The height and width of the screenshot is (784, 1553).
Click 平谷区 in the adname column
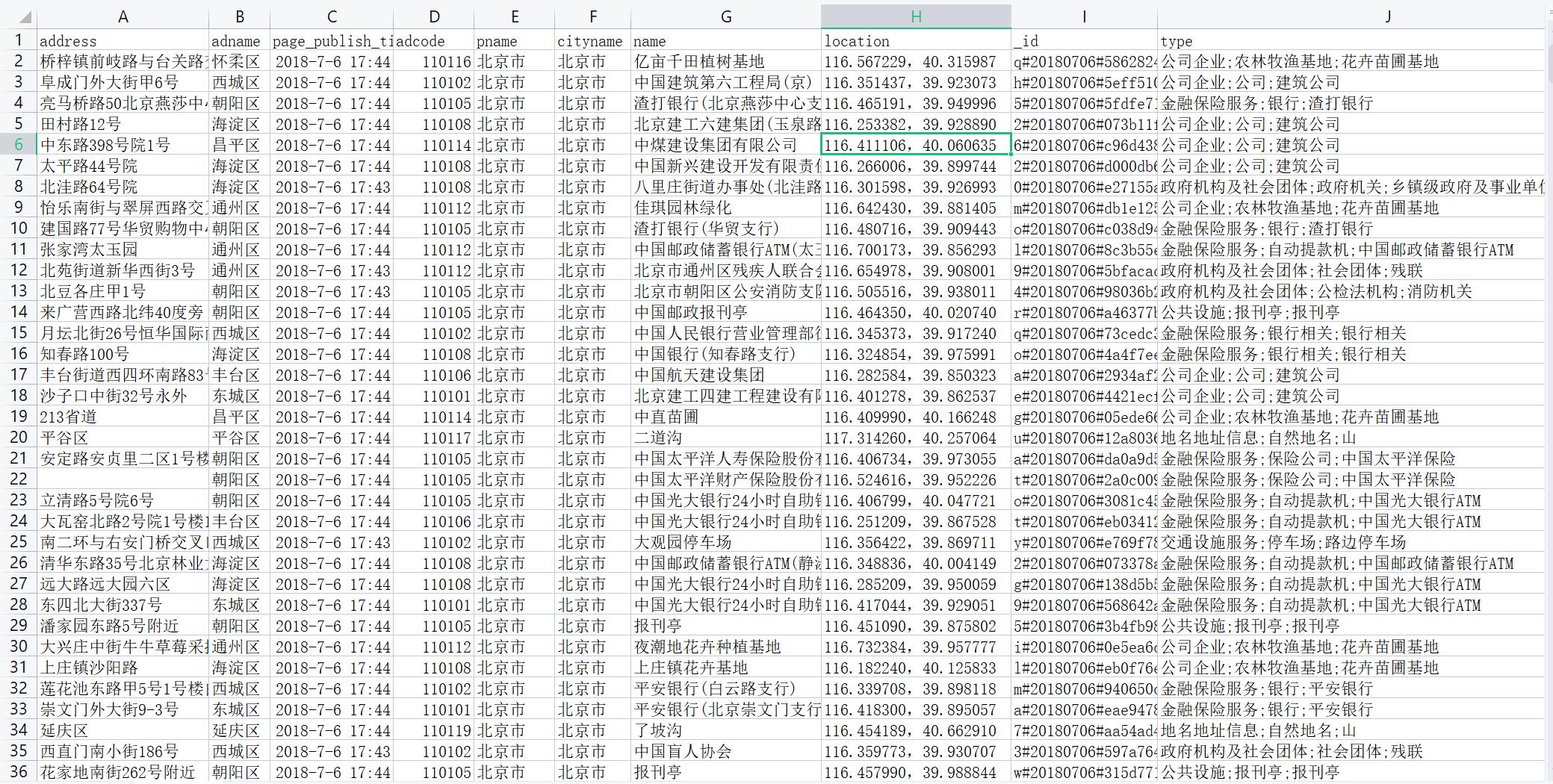click(x=239, y=438)
